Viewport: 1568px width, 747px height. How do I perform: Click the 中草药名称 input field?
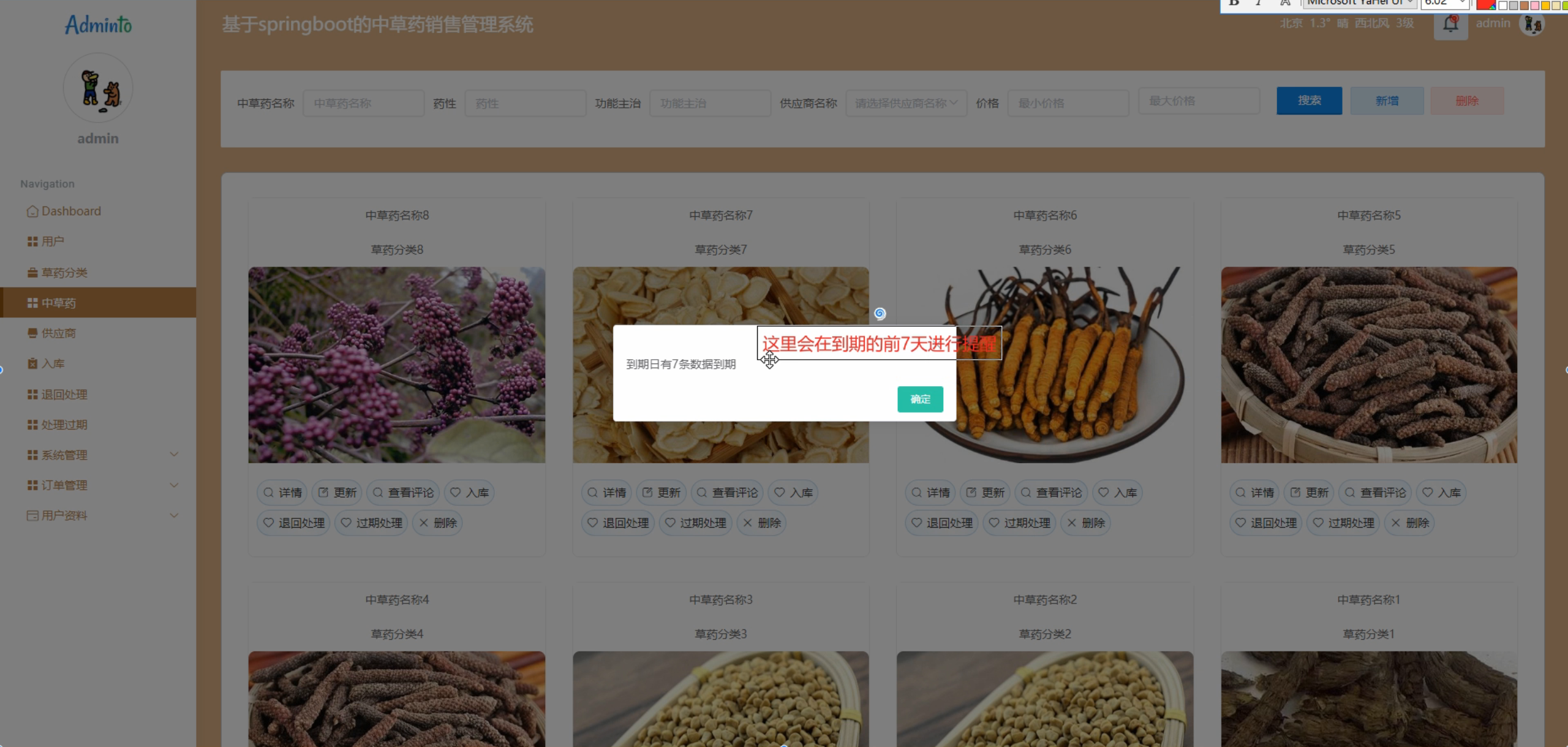pyautogui.click(x=363, y=103)
